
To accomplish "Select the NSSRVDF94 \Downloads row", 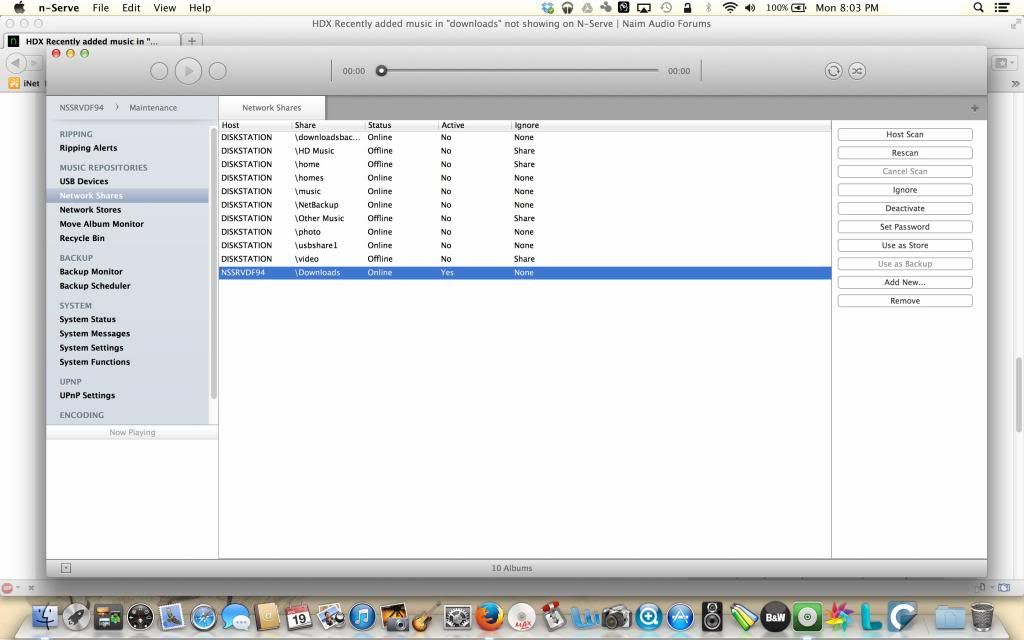I will (524, 272).
